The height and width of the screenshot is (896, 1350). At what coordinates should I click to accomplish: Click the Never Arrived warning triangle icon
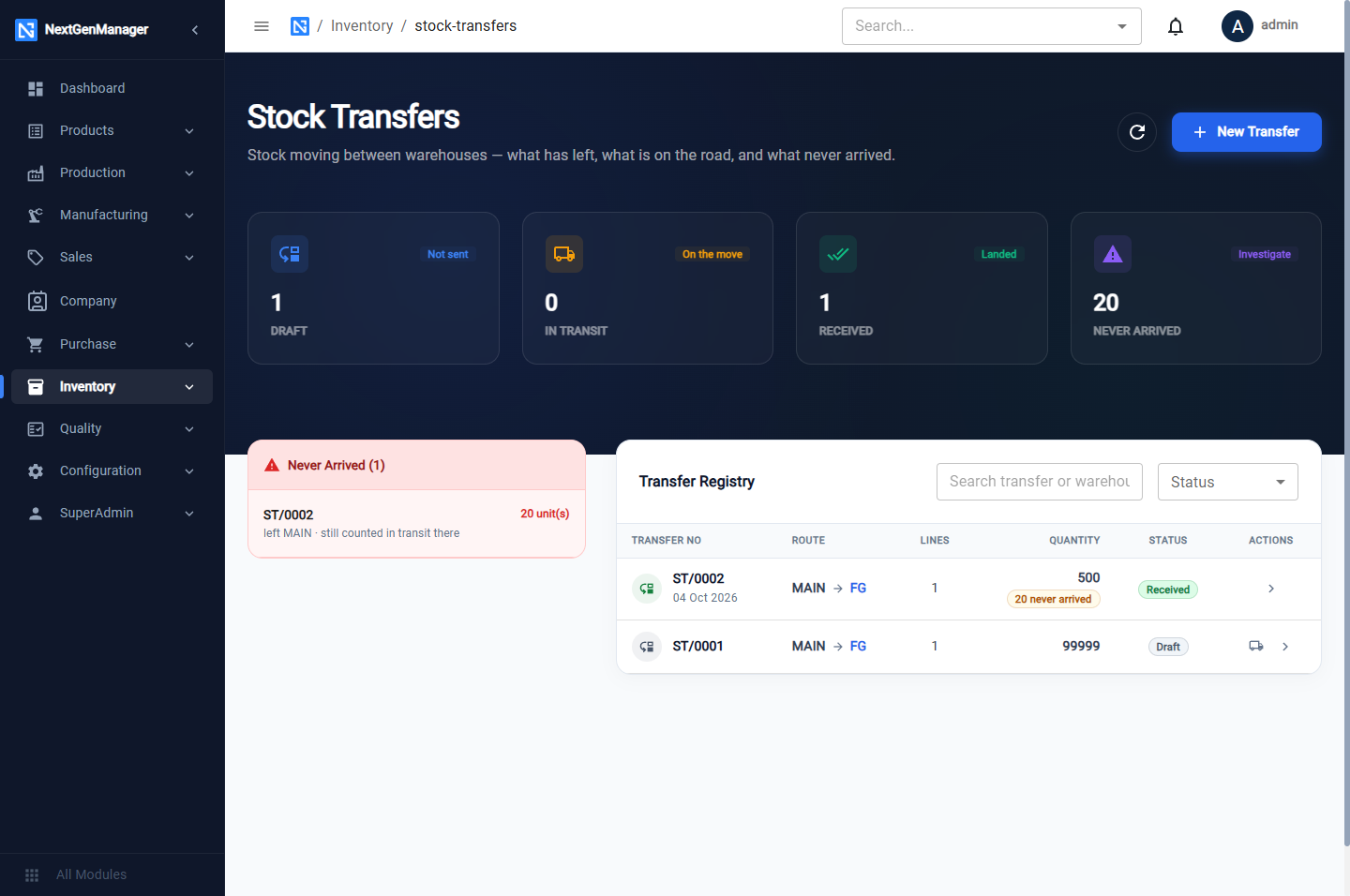tap(1113, 254)
